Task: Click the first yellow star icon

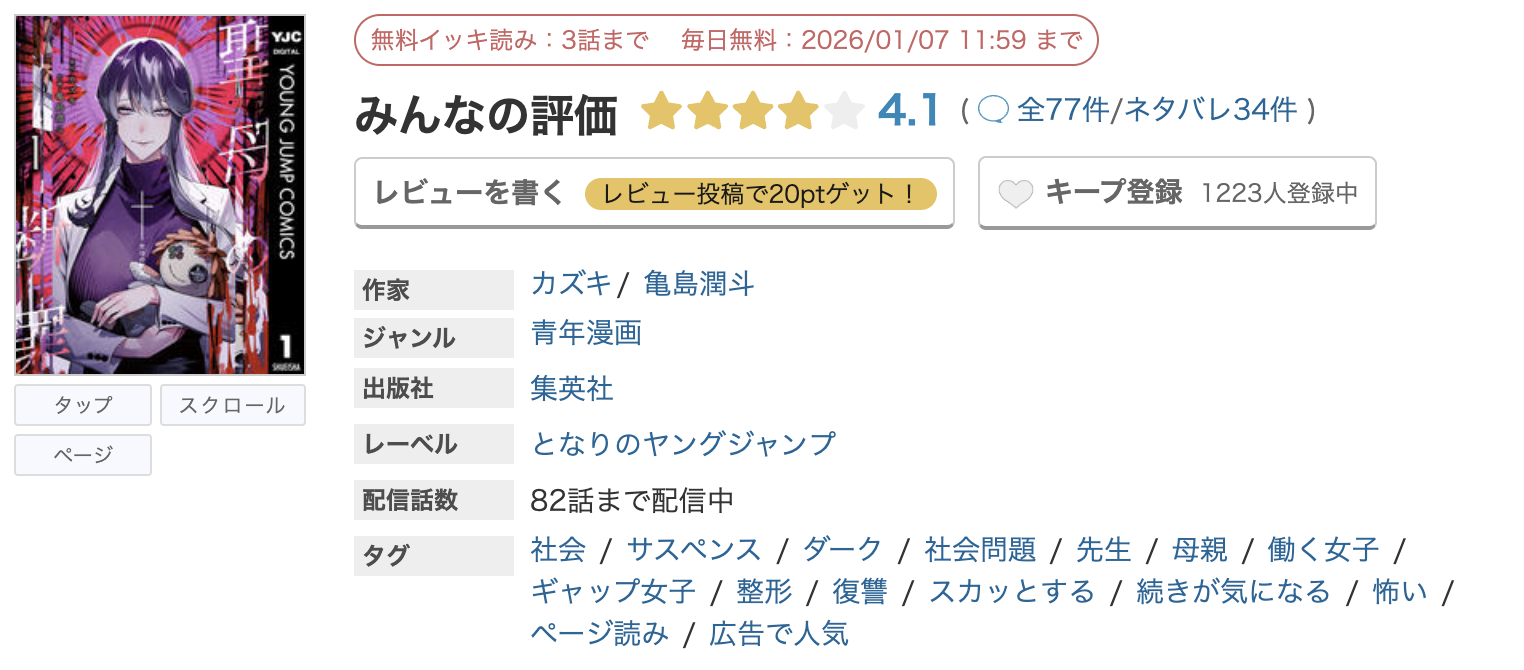Action: point(661,110)
